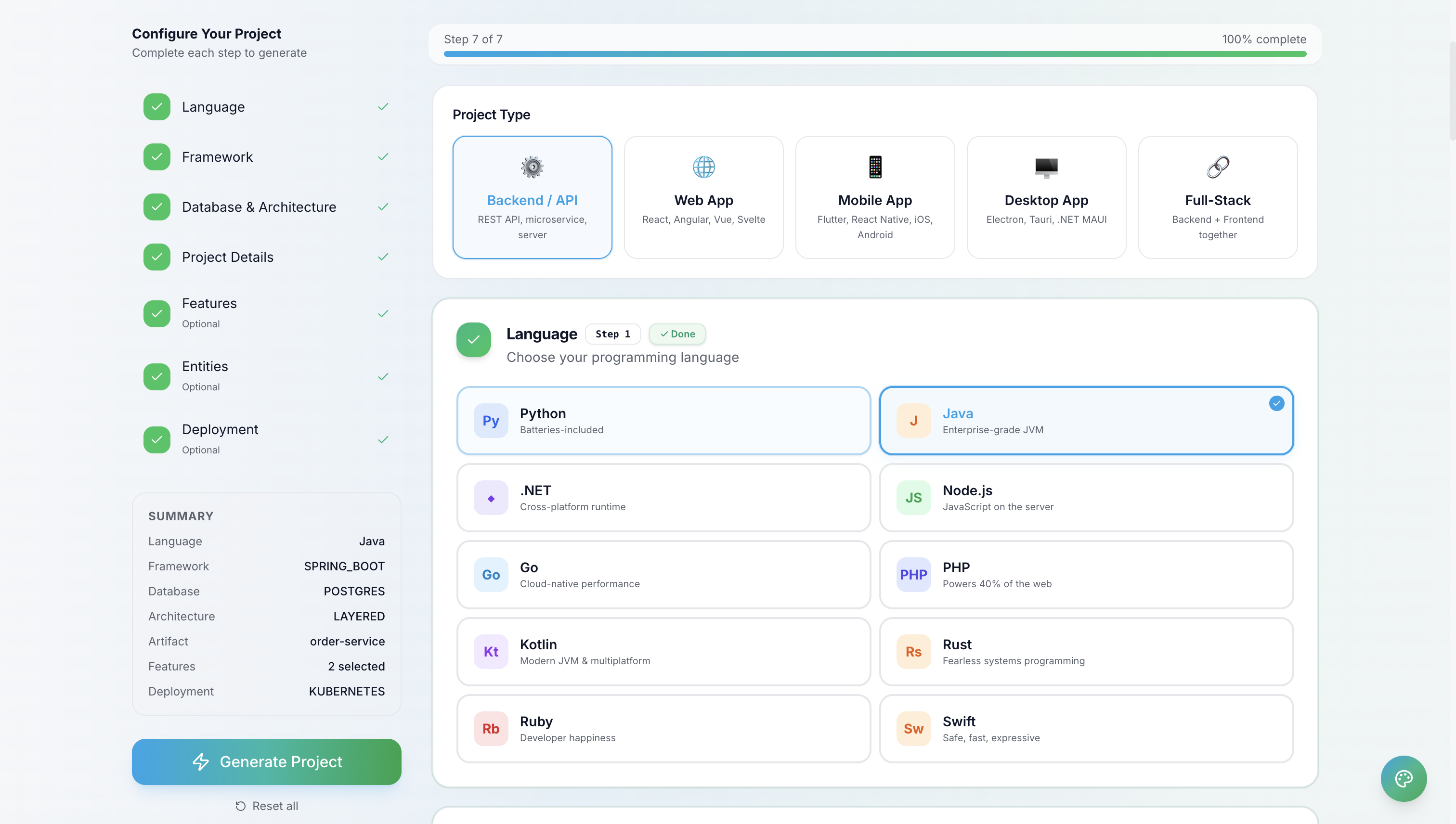Click the 'Step 1' badge in Language header
Screen dimensions: 1456x824
click(x=612, y=334)
